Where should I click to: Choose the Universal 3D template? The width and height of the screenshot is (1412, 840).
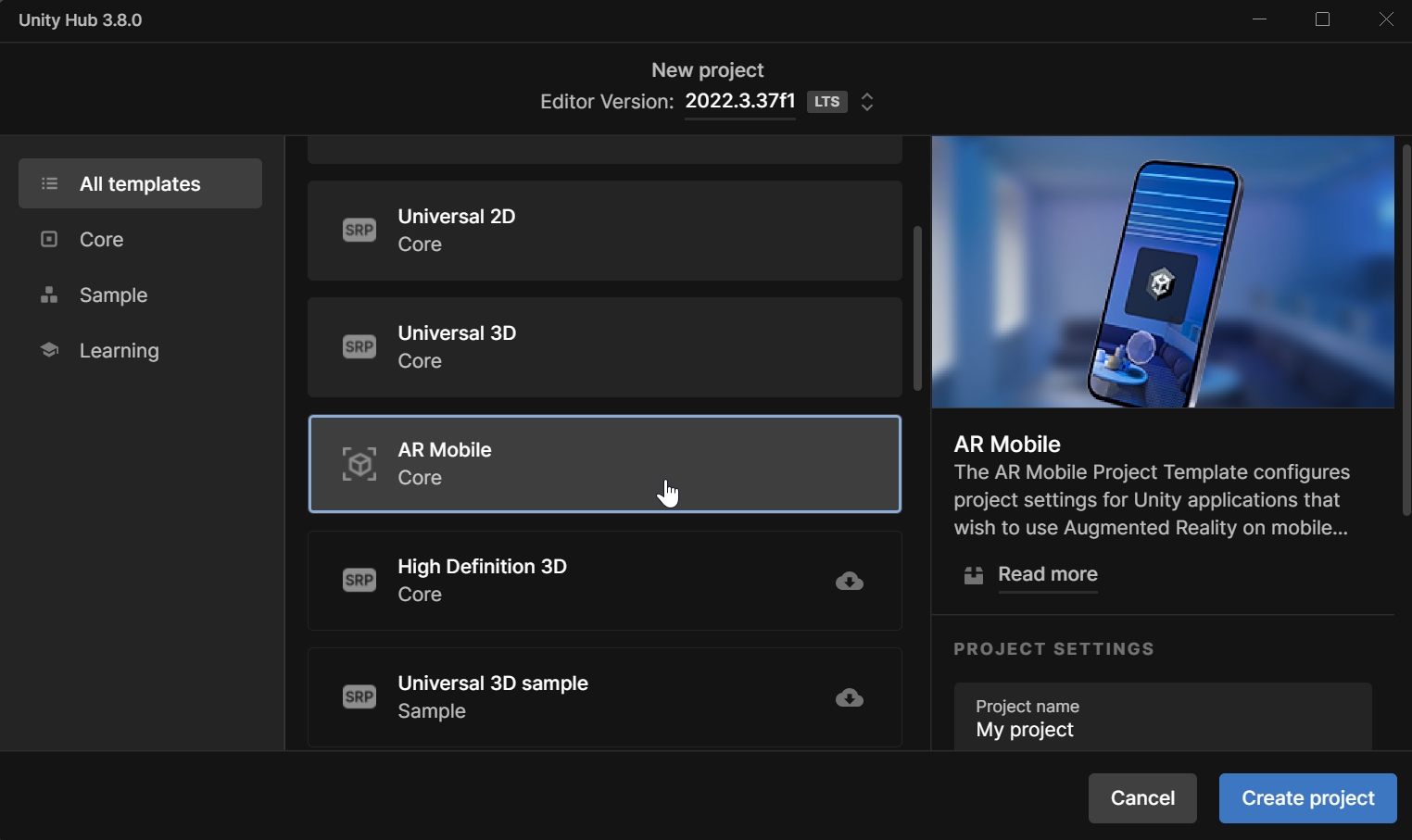tap(604, 347)
